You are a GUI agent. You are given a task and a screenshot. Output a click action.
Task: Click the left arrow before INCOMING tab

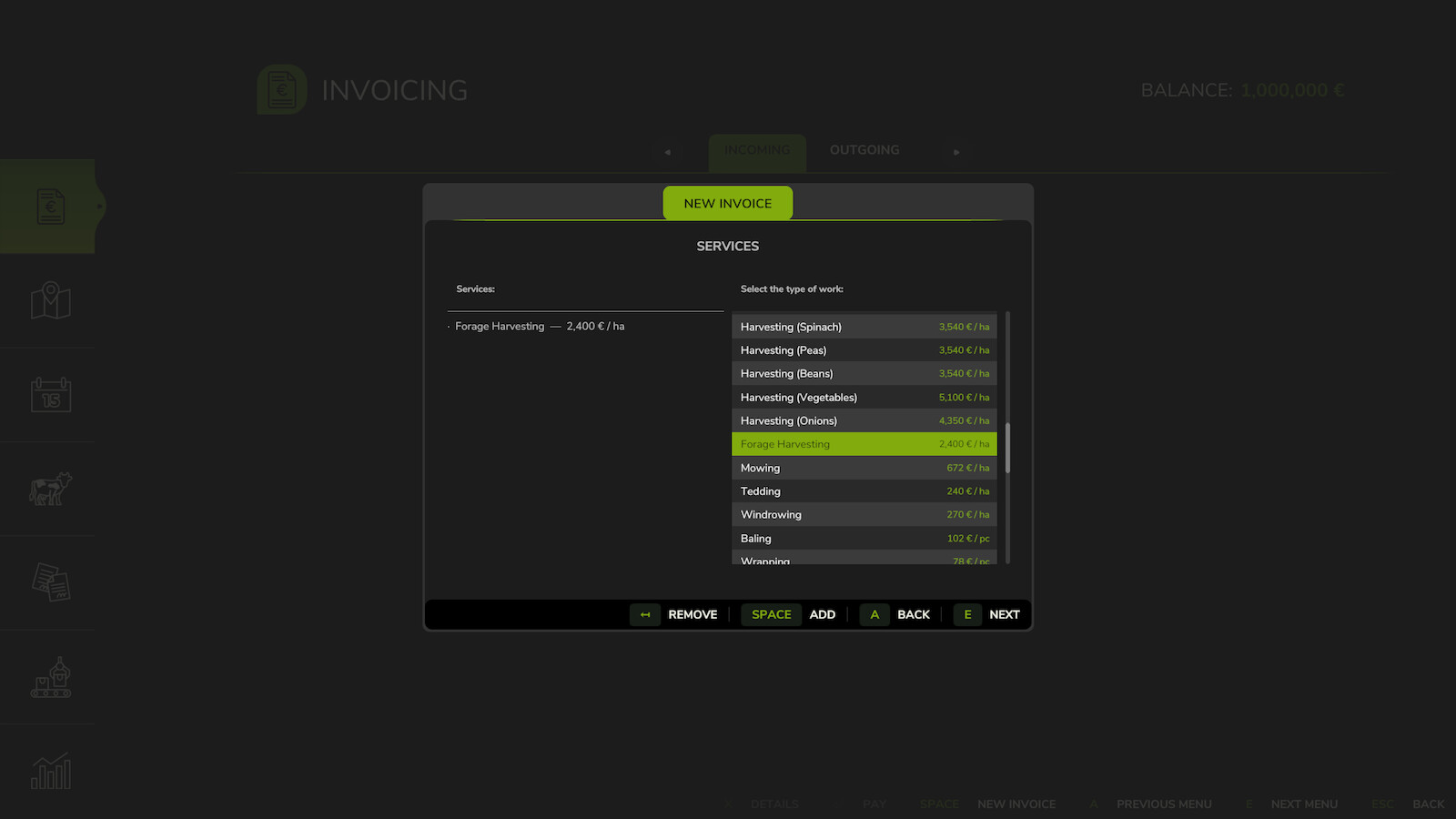click(x=668, y=152)
